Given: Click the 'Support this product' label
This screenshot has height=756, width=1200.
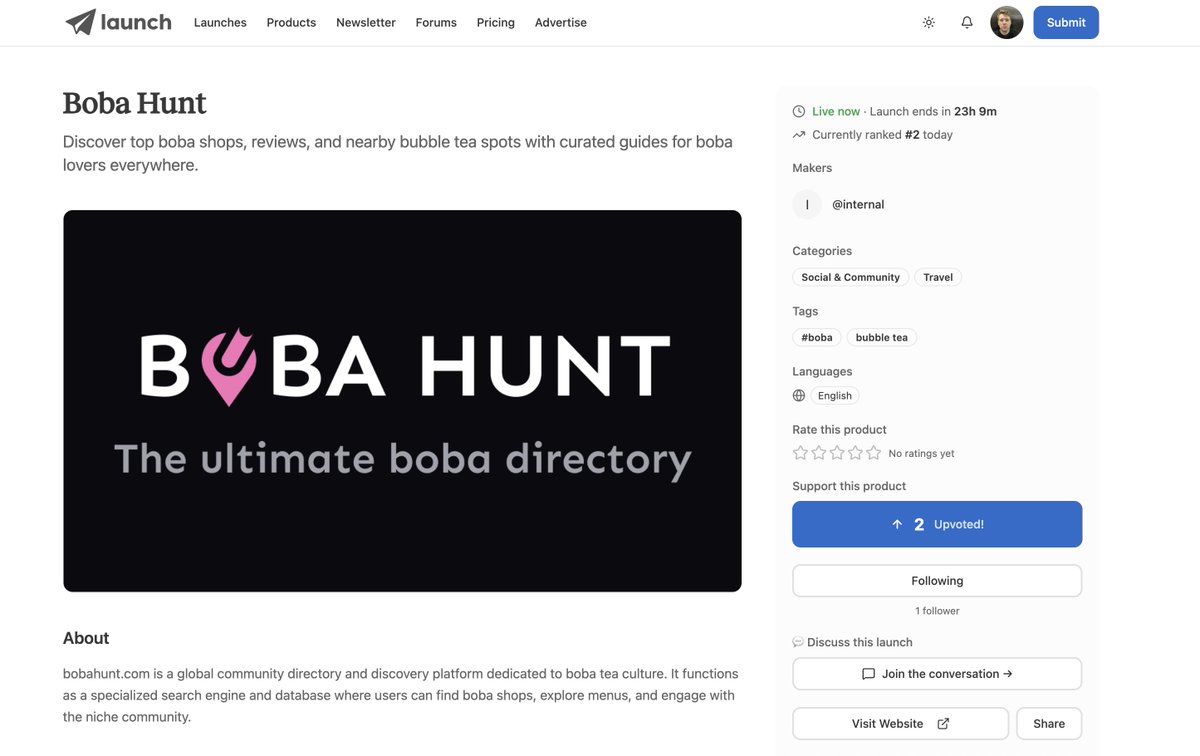Looking at the screenshot, I should click(x=849, y=486).
